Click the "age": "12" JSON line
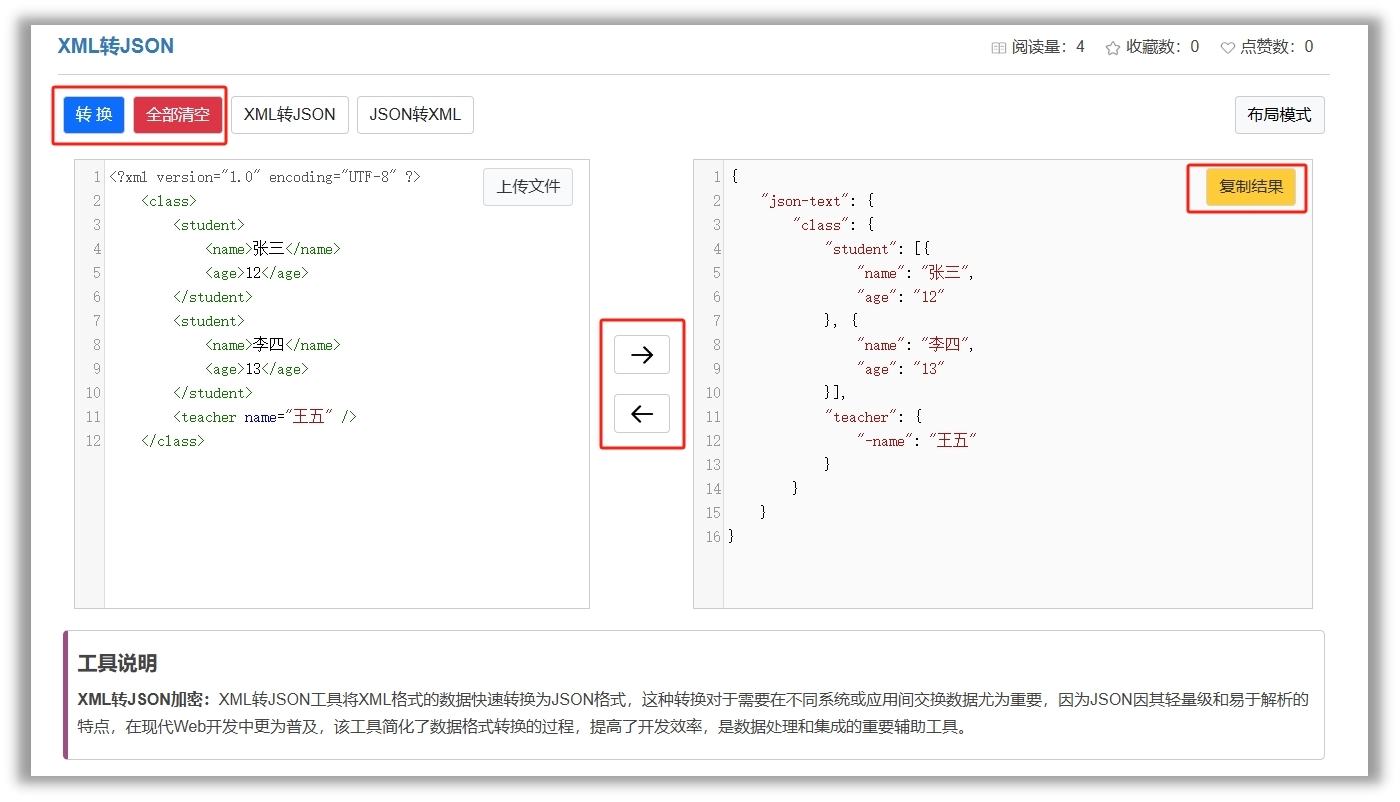This screenshot has width=1400, height=802. click(900, 297)
